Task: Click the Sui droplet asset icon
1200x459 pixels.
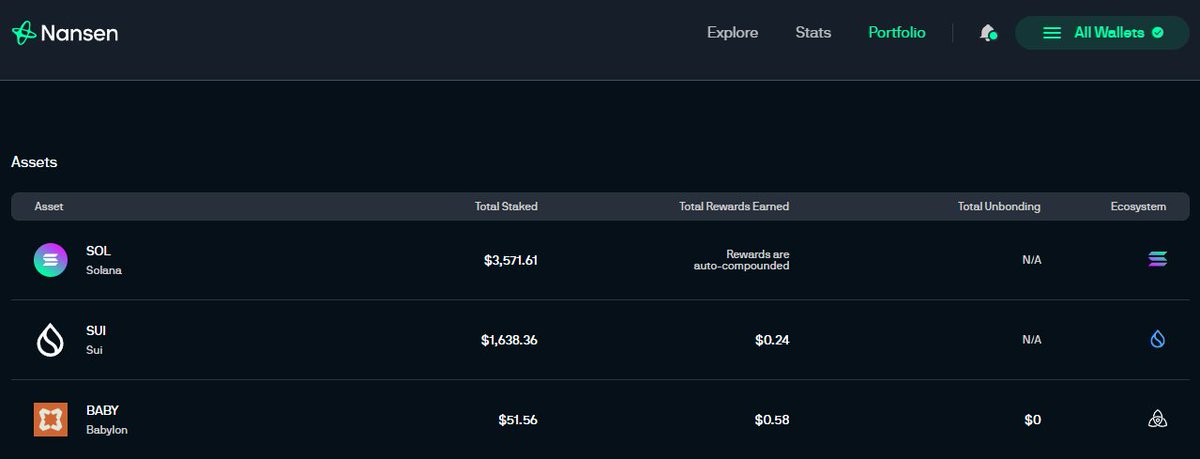Action: (50, 340)
